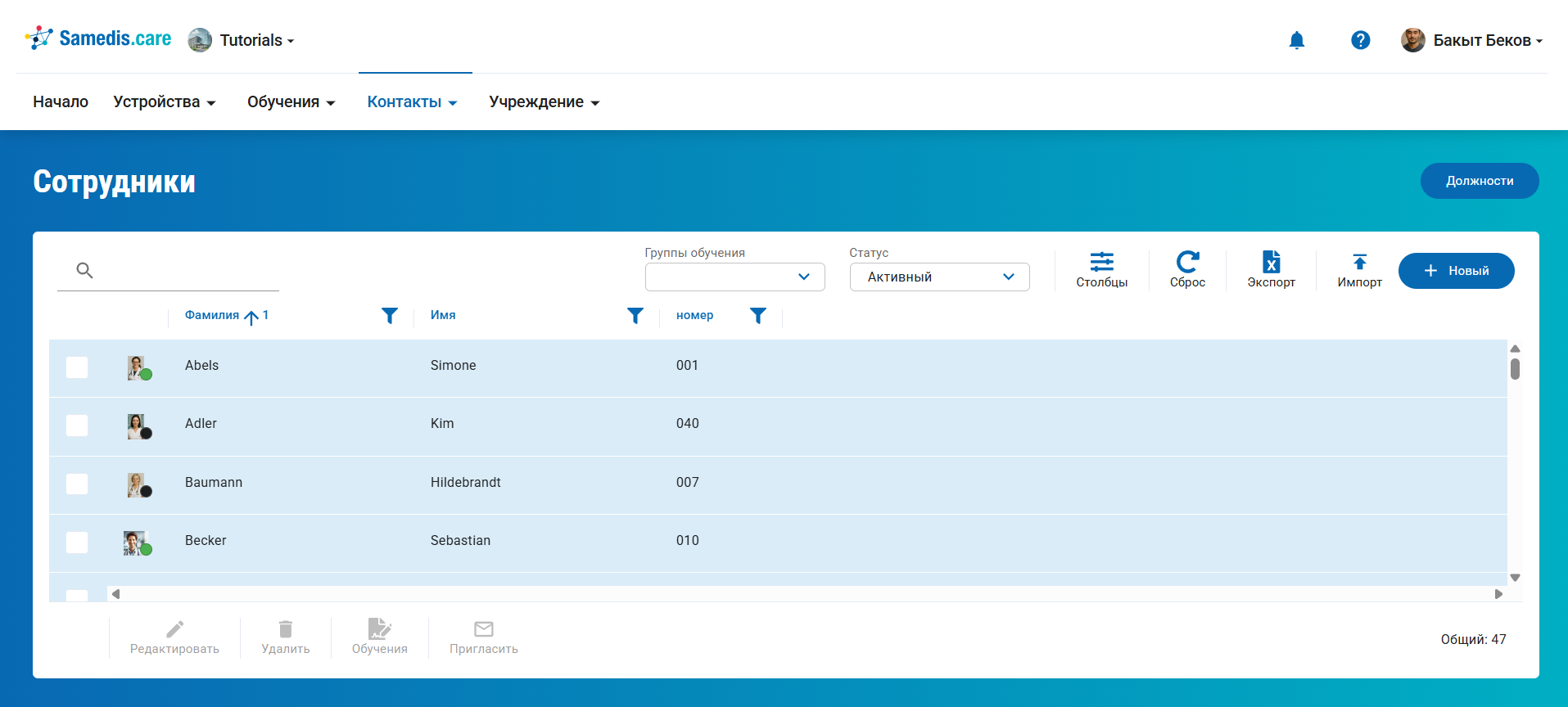Open the Статус dropdown showing Активный
Image resolution: width=1568 pixels, height=707 pixels.
pyautogui.click(x=939, y=277)
